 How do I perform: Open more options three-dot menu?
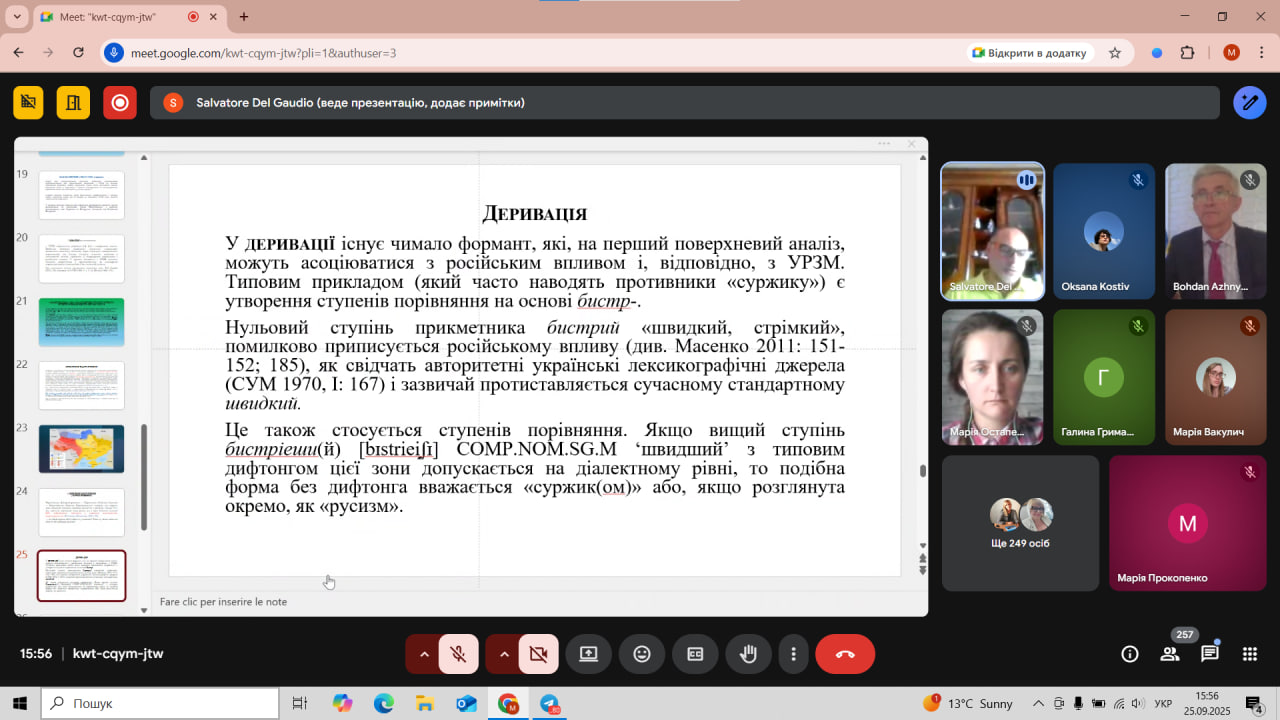(x=793, y=654)
